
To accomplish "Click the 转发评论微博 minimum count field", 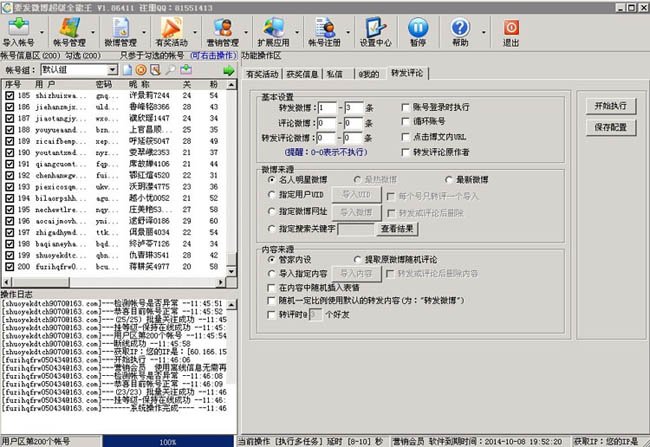I will pyautogui.click(x=326, y=138).
